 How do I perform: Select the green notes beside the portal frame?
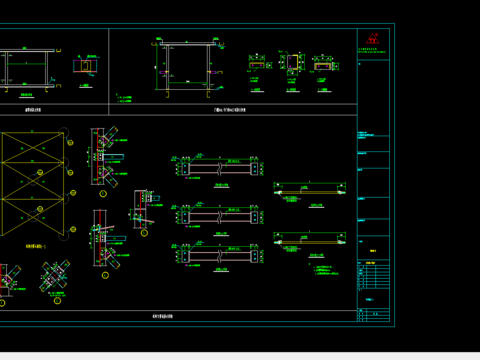(x=124, y=99)
